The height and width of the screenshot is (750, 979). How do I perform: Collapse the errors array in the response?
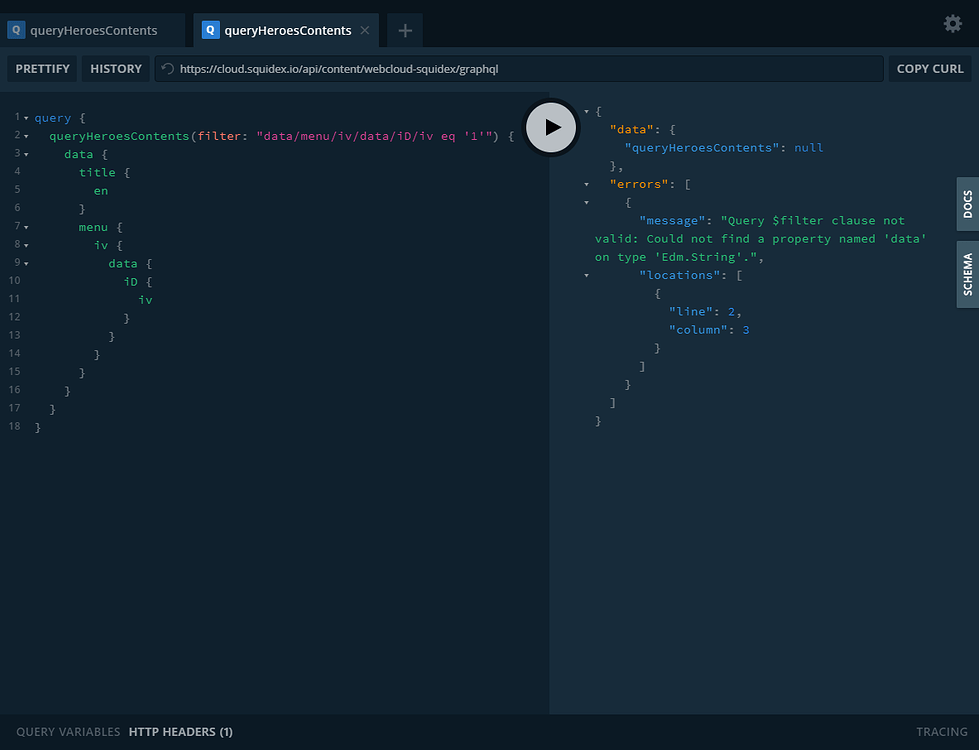pyautogui.click(x=585, y=183)
